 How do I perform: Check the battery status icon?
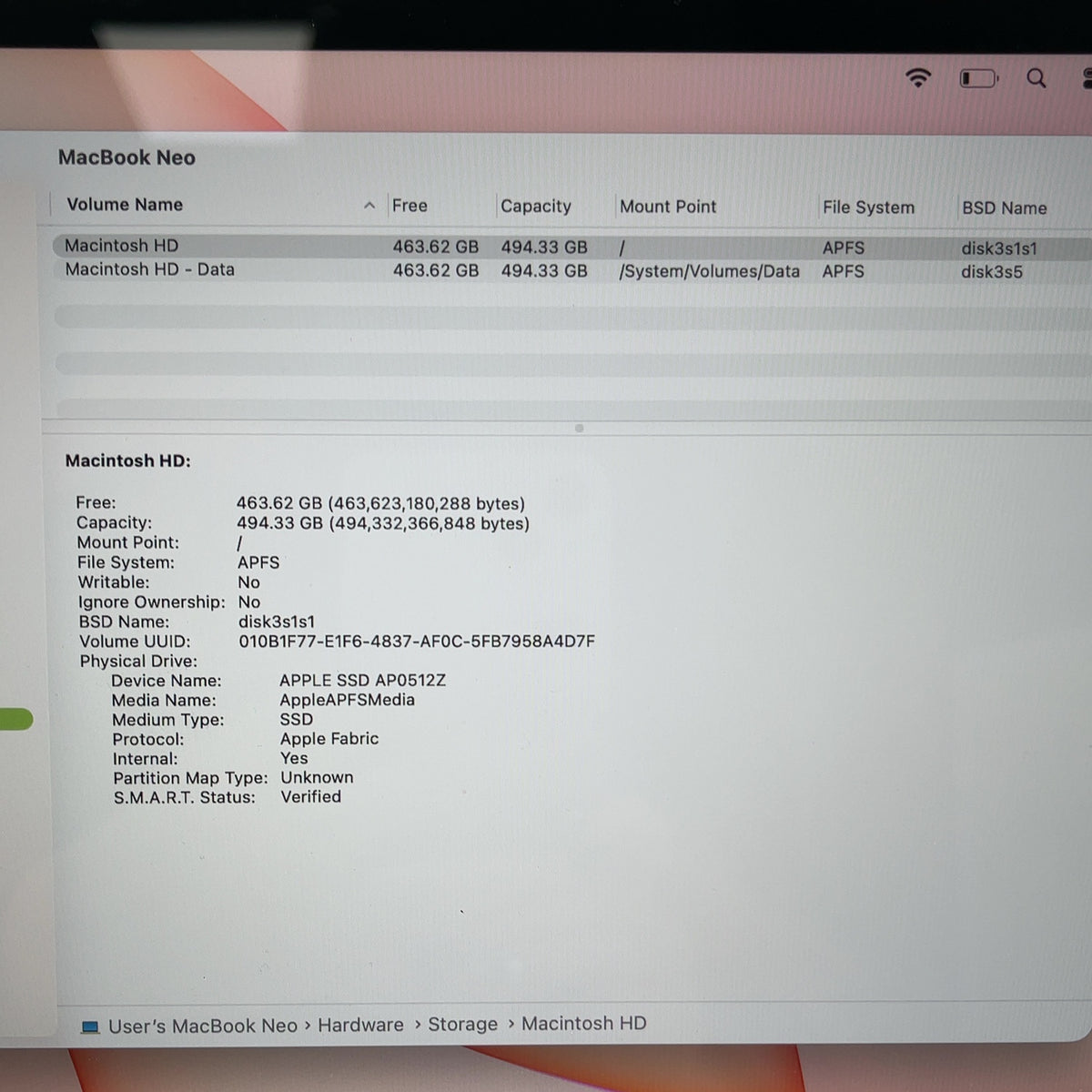point(979,79)
